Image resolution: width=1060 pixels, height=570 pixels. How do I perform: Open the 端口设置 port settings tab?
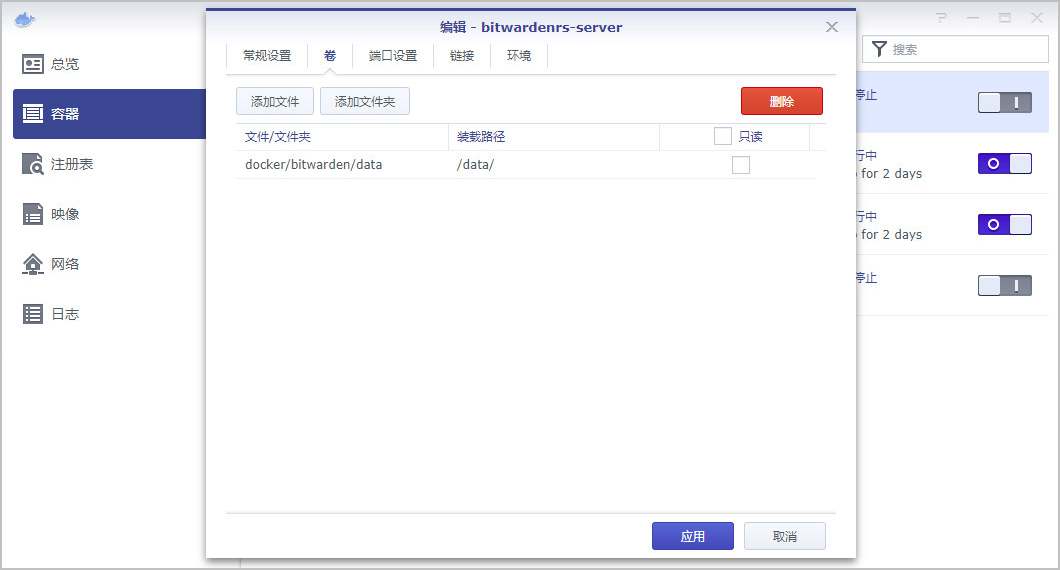point(393,55)
